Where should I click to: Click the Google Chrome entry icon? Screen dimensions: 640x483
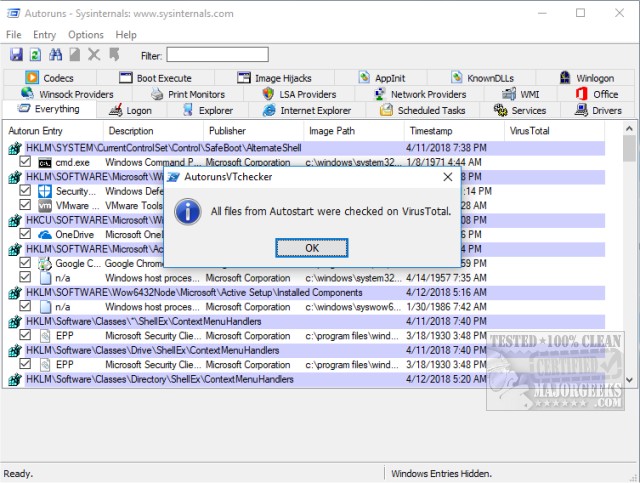(x=45, y=264)
